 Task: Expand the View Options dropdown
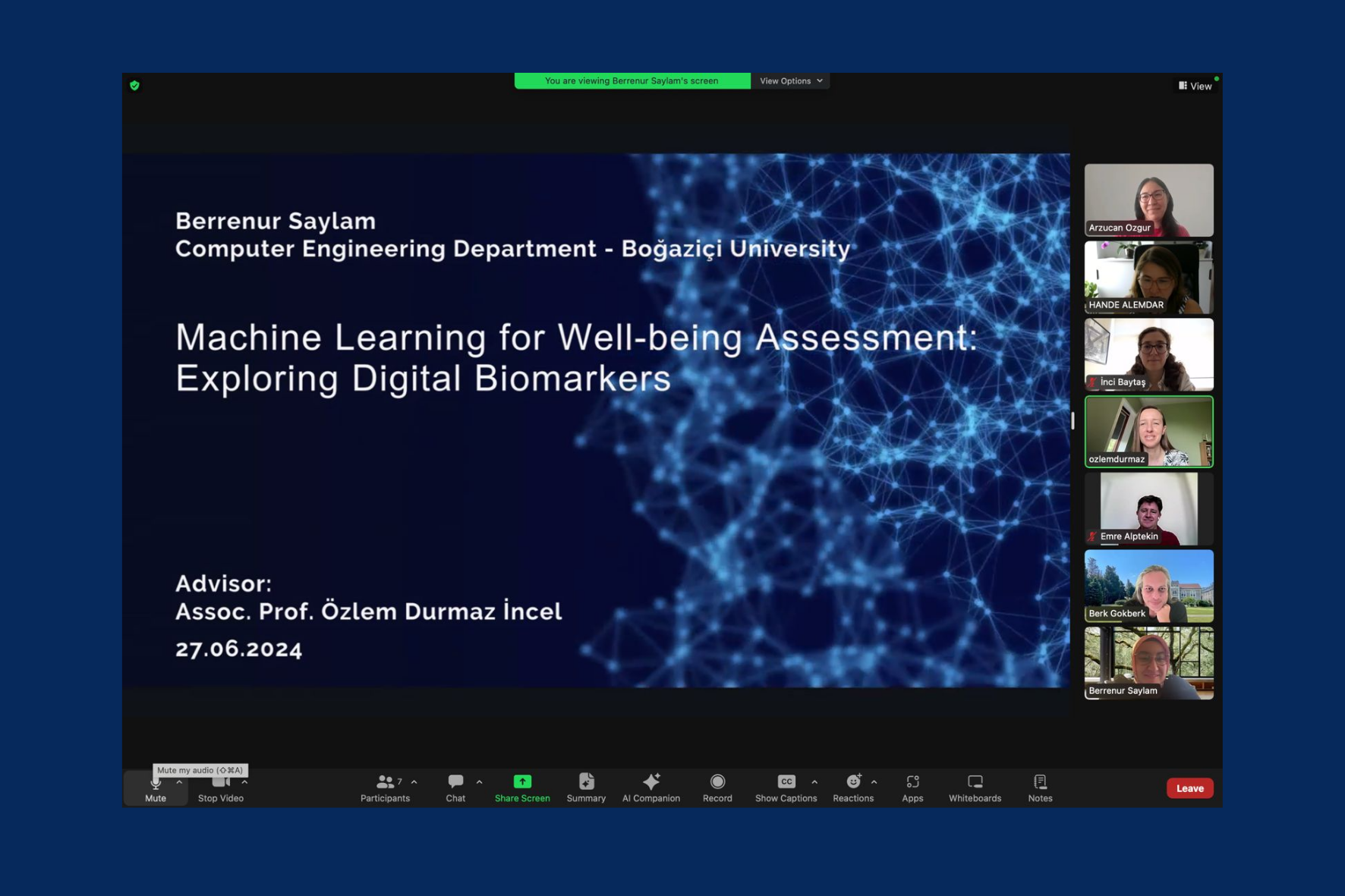(791, 81)
